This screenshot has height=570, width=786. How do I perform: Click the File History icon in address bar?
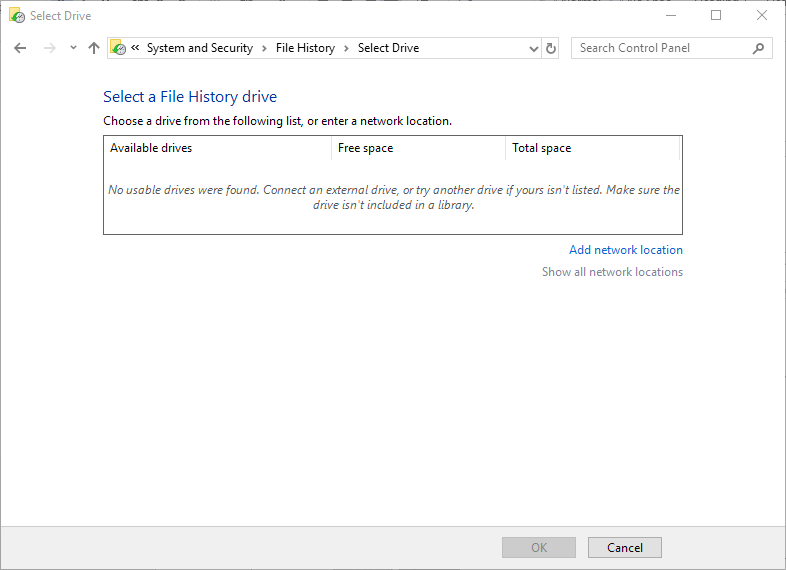118,48
